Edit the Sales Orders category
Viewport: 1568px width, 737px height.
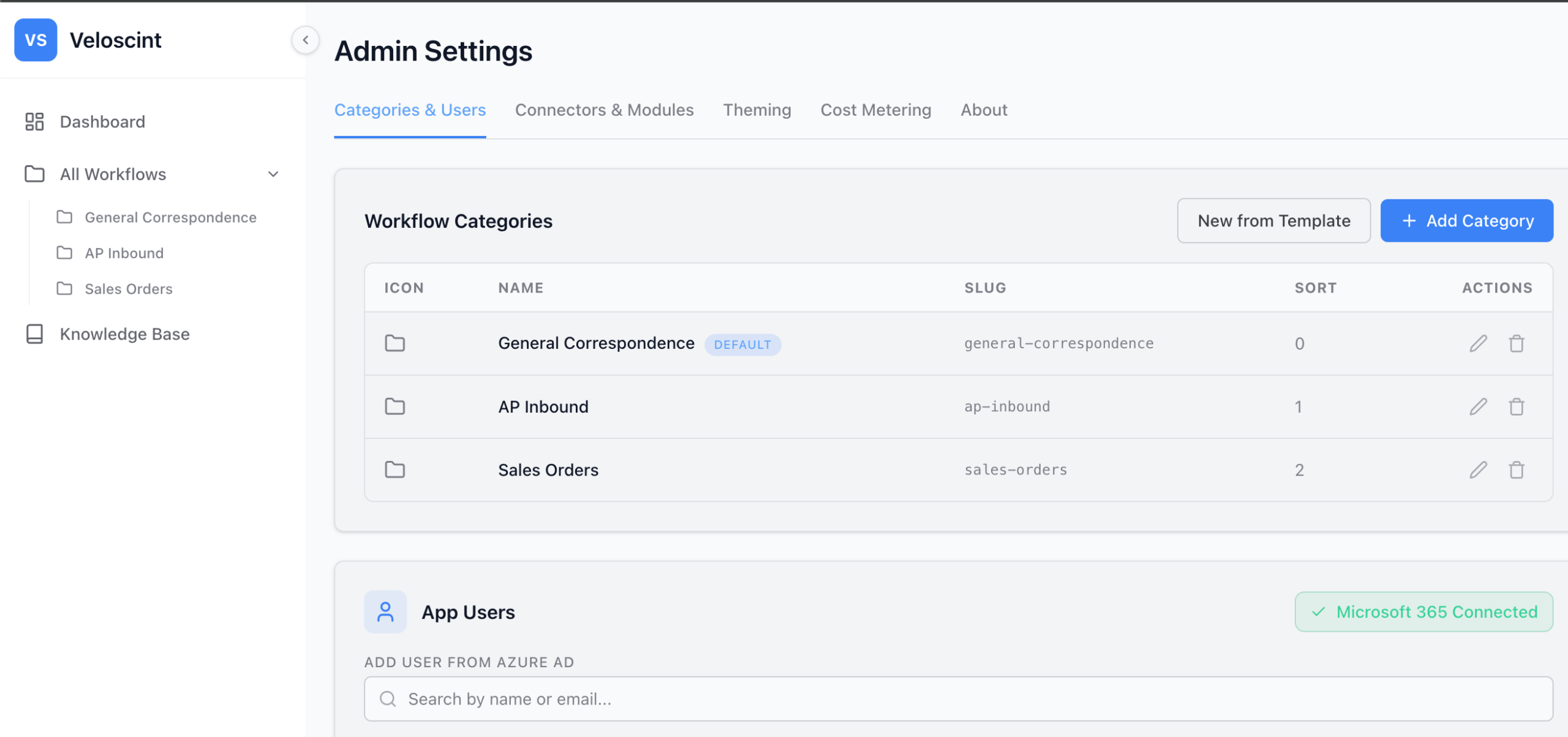point(1478,470)
